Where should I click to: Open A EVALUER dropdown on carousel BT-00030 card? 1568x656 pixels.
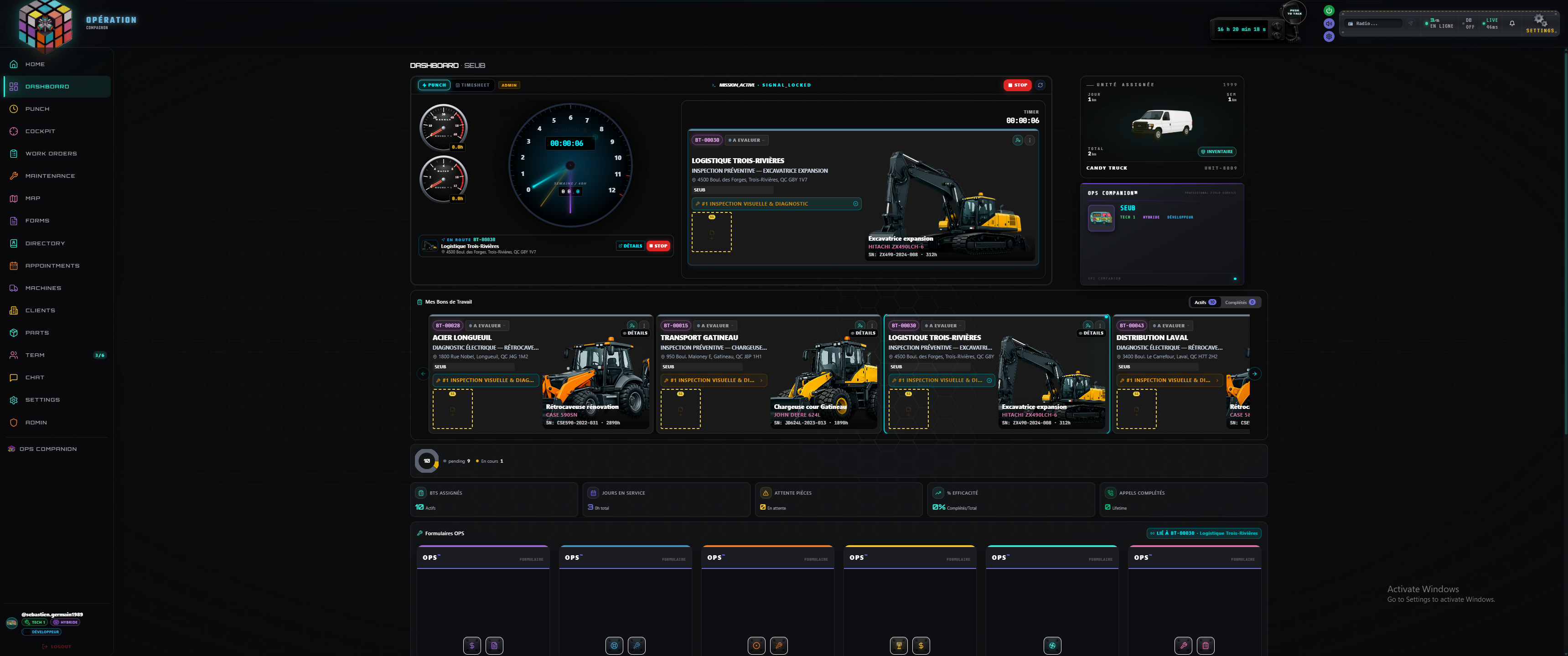(943, 325)
